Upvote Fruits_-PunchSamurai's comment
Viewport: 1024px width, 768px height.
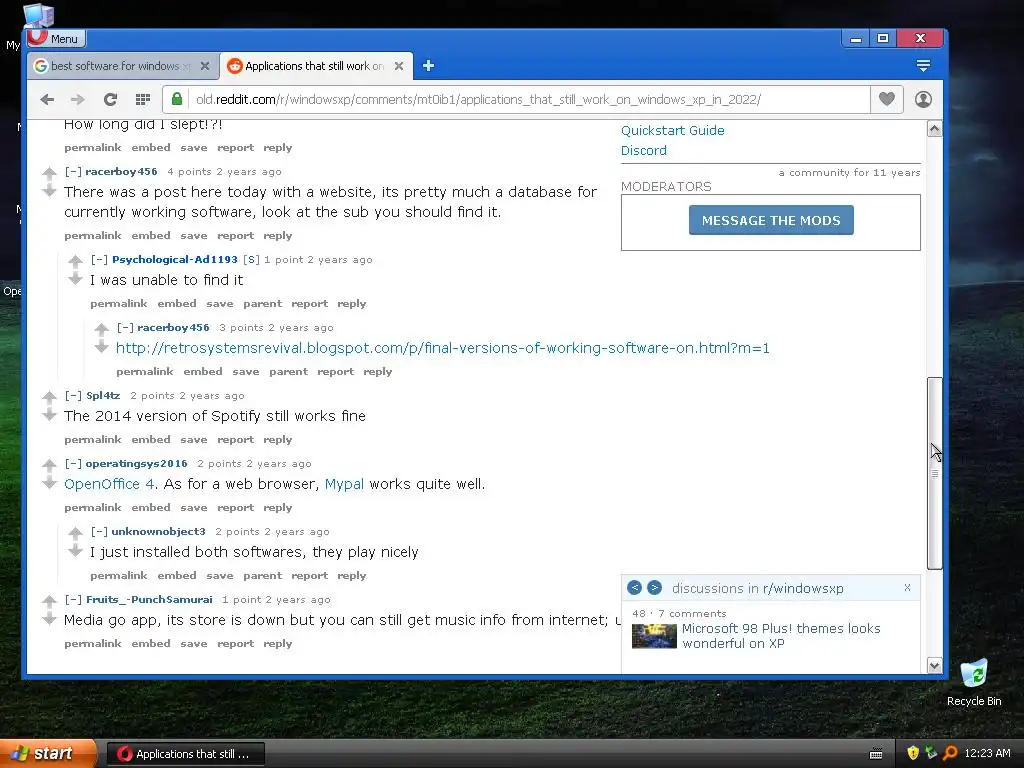(x=50, y=601)
